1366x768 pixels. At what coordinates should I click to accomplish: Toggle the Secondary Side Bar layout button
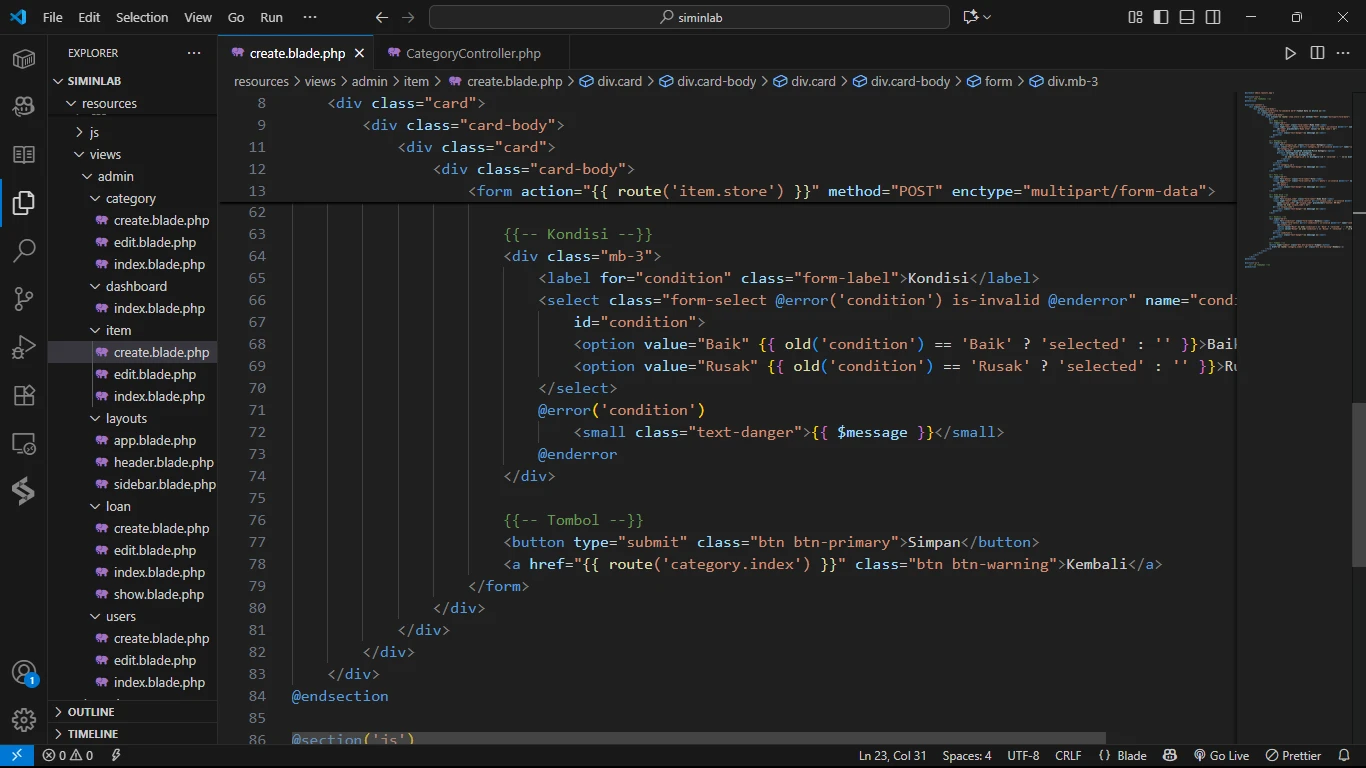click(x=1213, y=17)
